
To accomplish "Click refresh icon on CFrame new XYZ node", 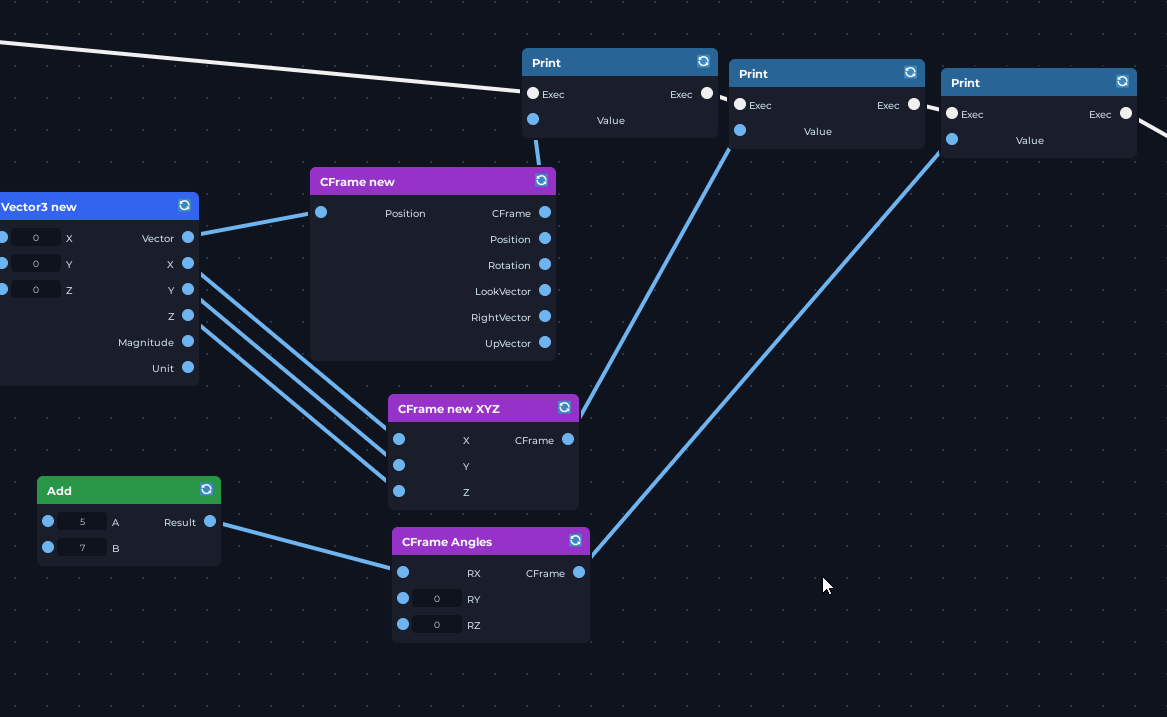I will tap(564, 407).
